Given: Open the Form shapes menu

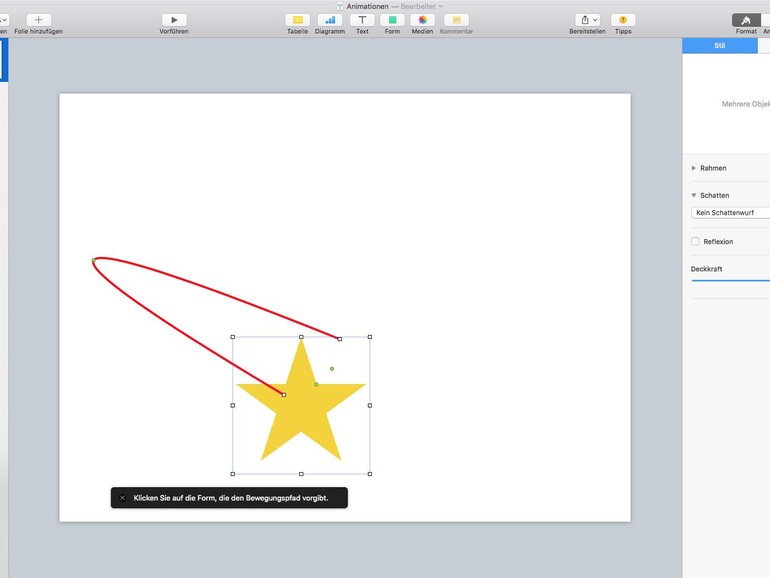Looking at the screenshot, I should tap(392, 20).
